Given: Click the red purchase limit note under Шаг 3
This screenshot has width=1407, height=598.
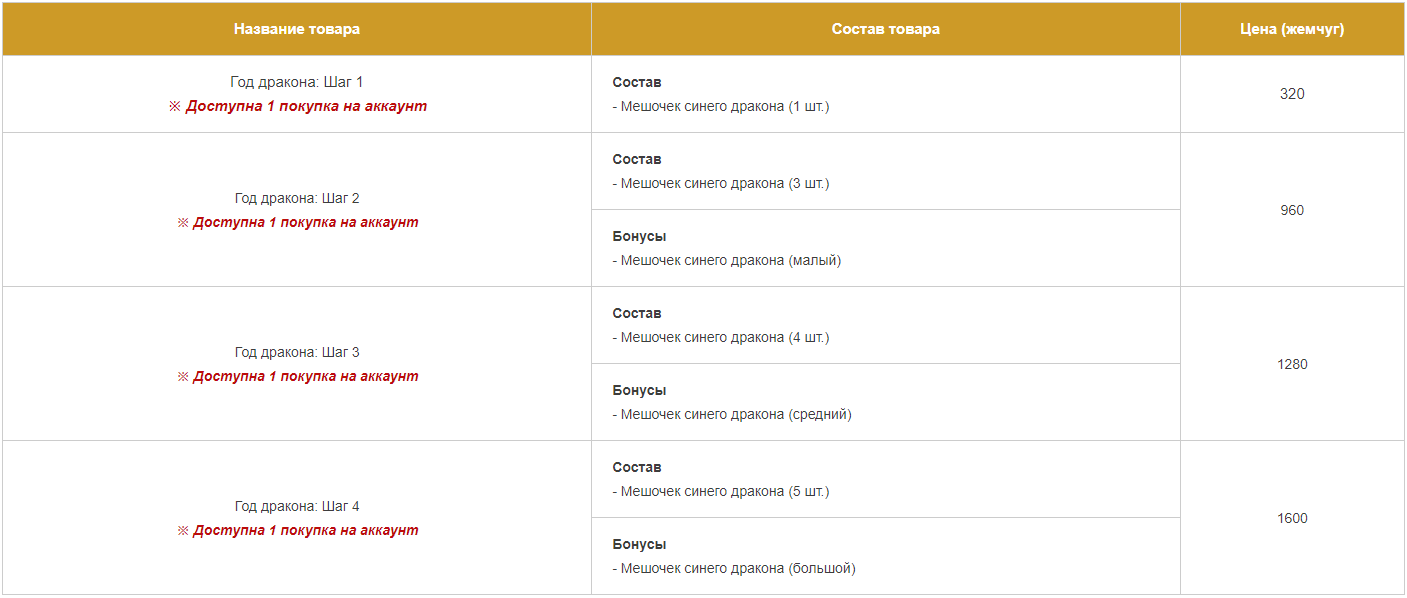Looking at the screenshot, I should [x=297, y=376].
